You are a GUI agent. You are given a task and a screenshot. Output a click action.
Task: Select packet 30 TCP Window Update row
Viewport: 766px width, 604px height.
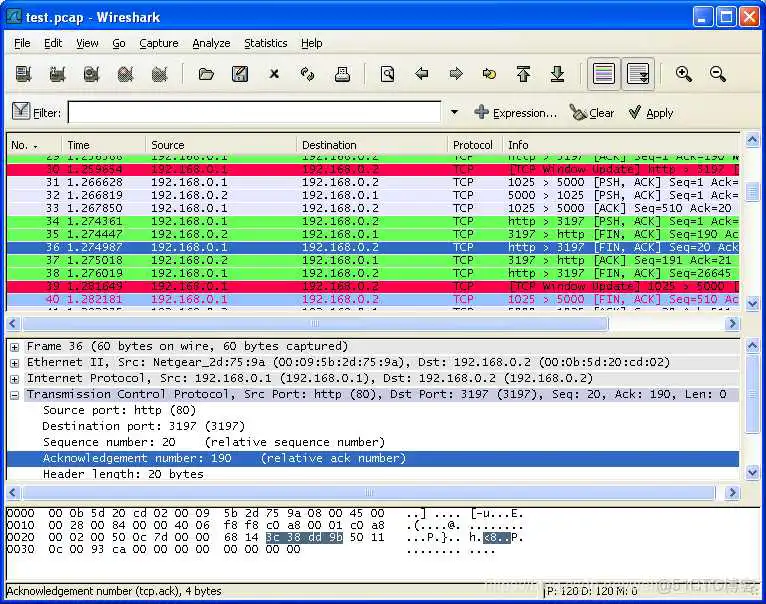pyautogui.click(x=373, y=170)
